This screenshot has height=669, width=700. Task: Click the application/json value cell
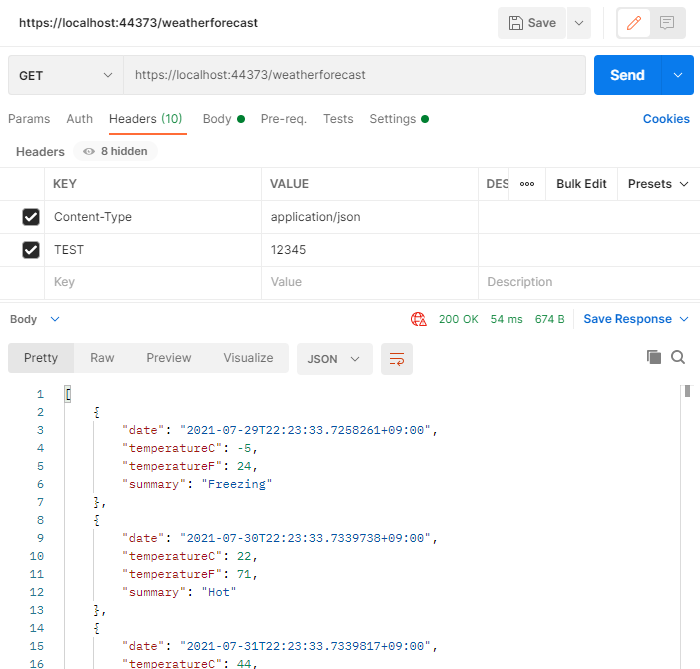370,217
